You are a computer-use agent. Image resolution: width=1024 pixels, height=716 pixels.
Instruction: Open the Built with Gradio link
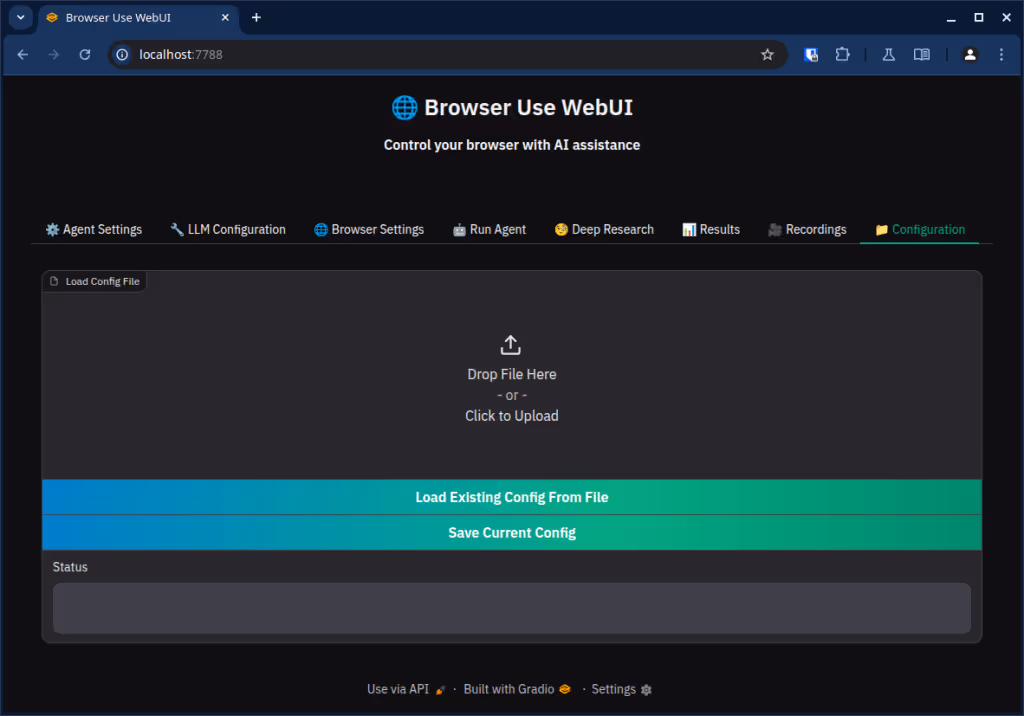(517, 689)
